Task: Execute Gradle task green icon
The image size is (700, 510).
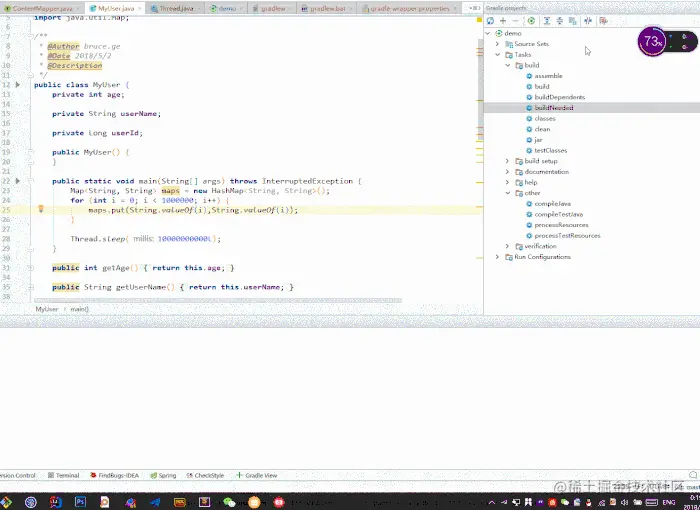Action: (x=531, y=21)
